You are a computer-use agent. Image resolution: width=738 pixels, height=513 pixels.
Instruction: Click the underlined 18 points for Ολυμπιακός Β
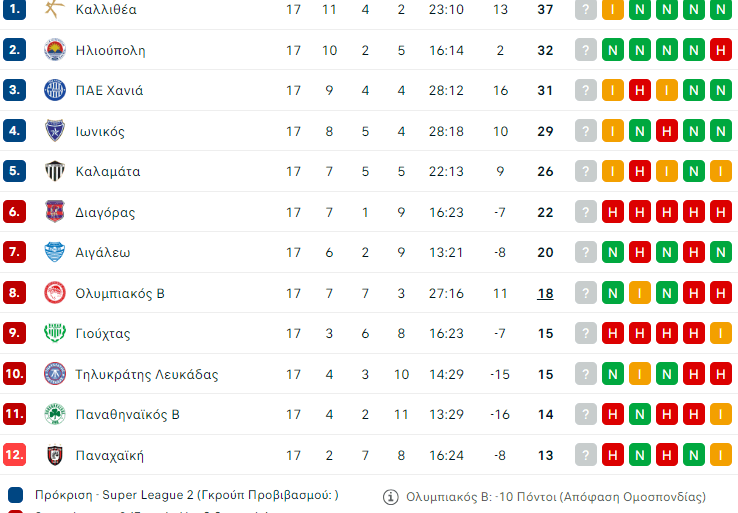[545, 293]
